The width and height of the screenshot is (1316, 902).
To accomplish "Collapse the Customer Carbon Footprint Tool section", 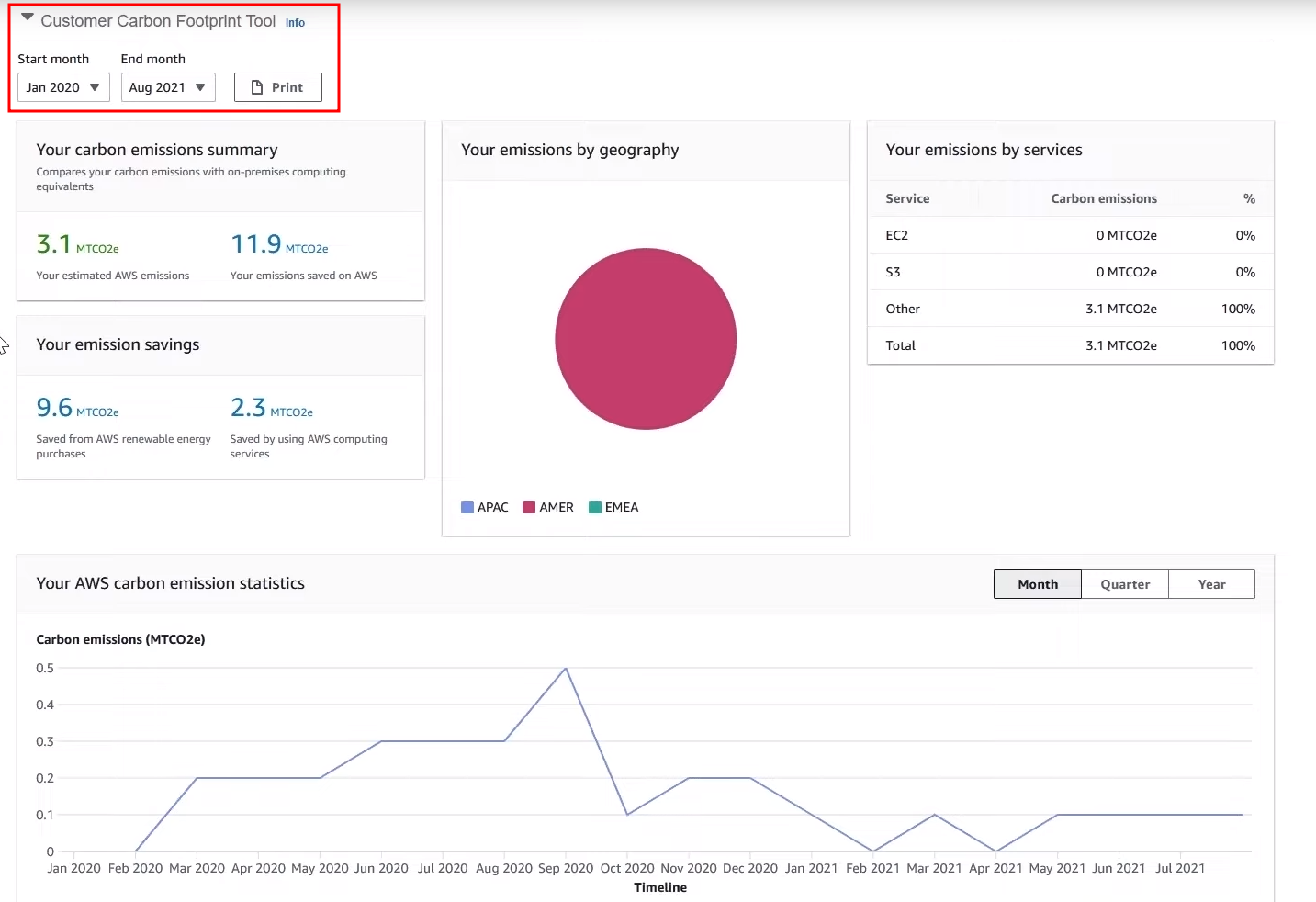I will coord(28,18).
